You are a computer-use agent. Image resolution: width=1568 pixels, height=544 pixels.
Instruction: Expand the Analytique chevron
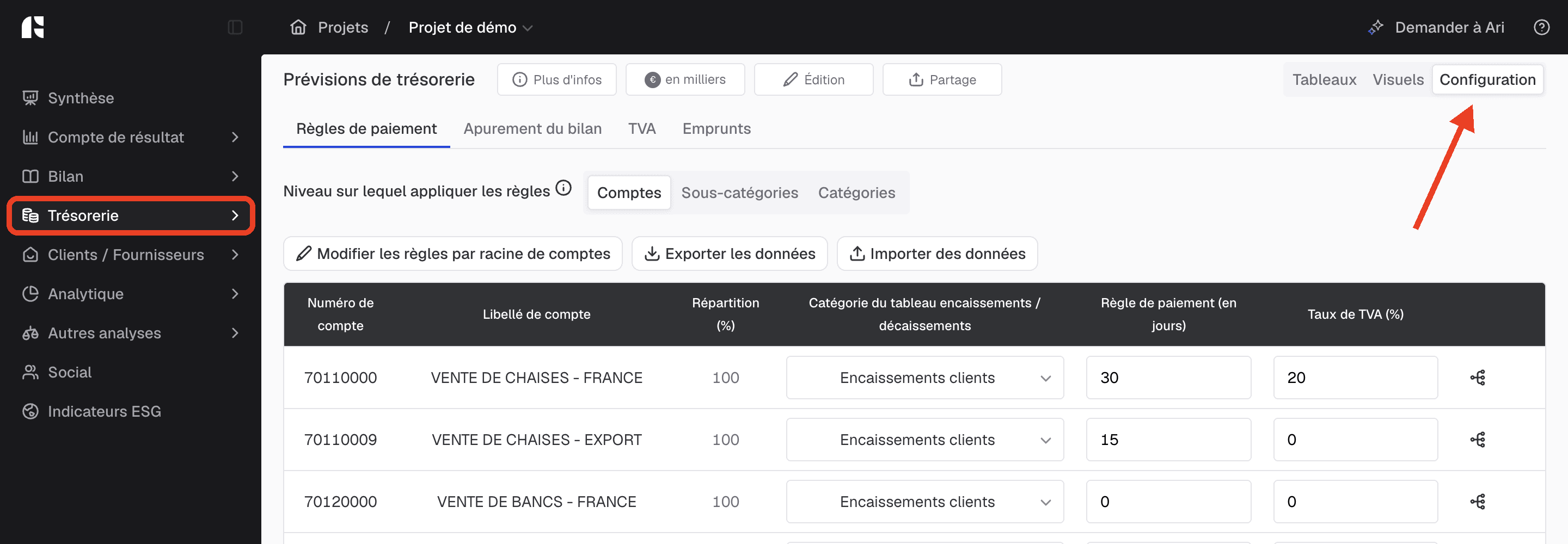235,294
